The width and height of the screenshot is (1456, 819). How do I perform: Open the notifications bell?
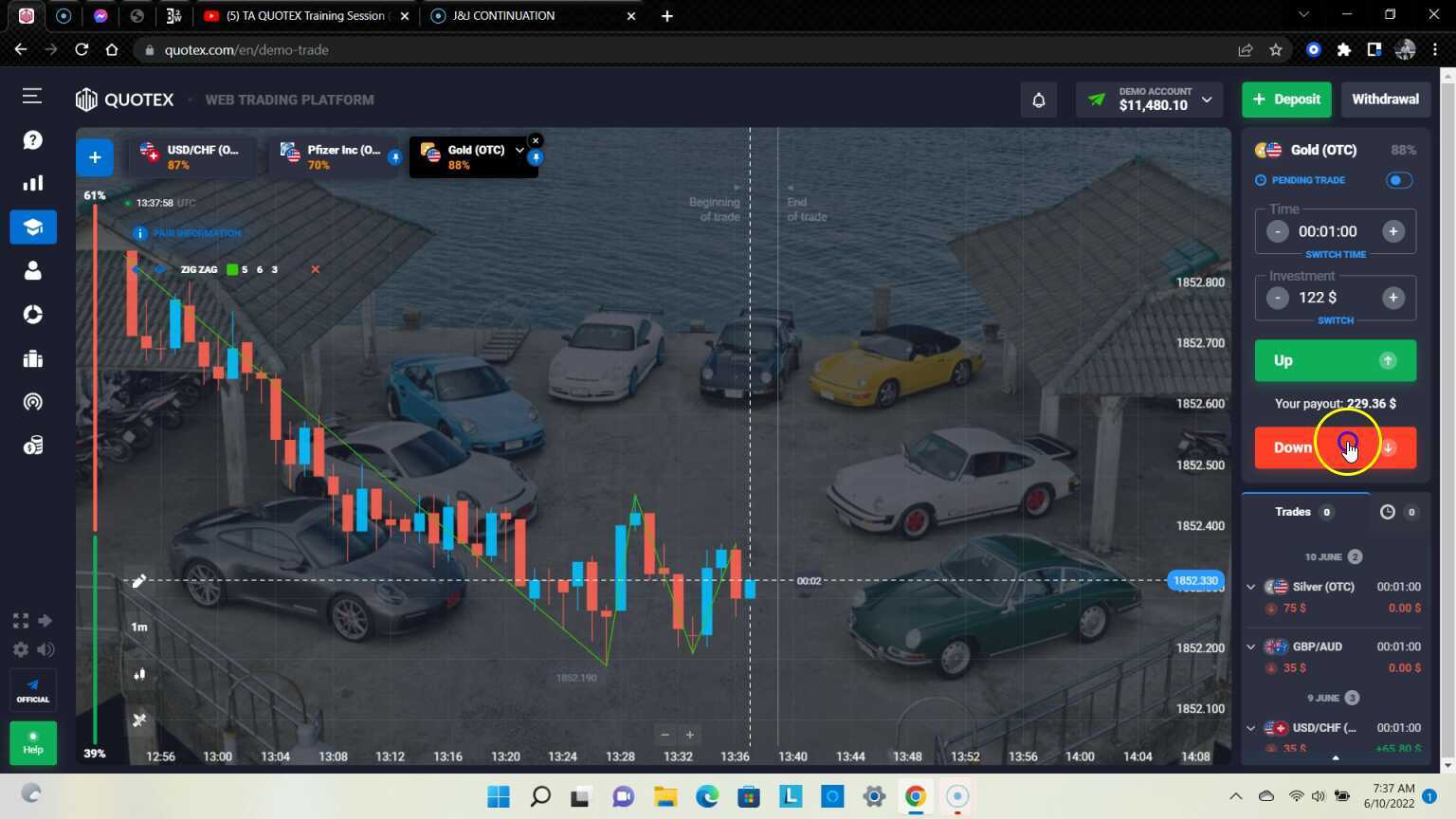click(1038, 100)
